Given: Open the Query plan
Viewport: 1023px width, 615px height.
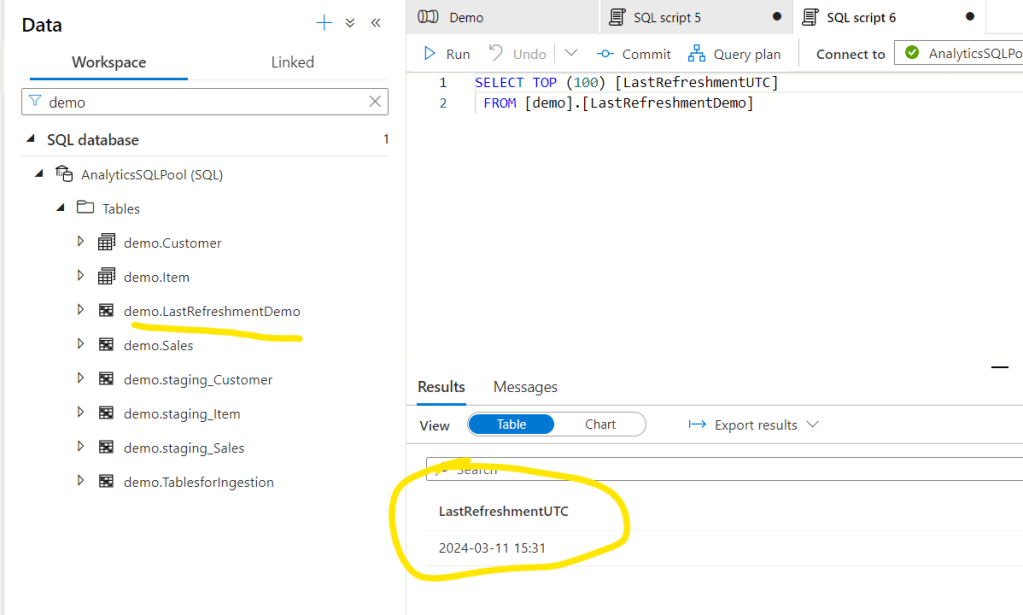Looking at the screenshot, I should (734, 54).
